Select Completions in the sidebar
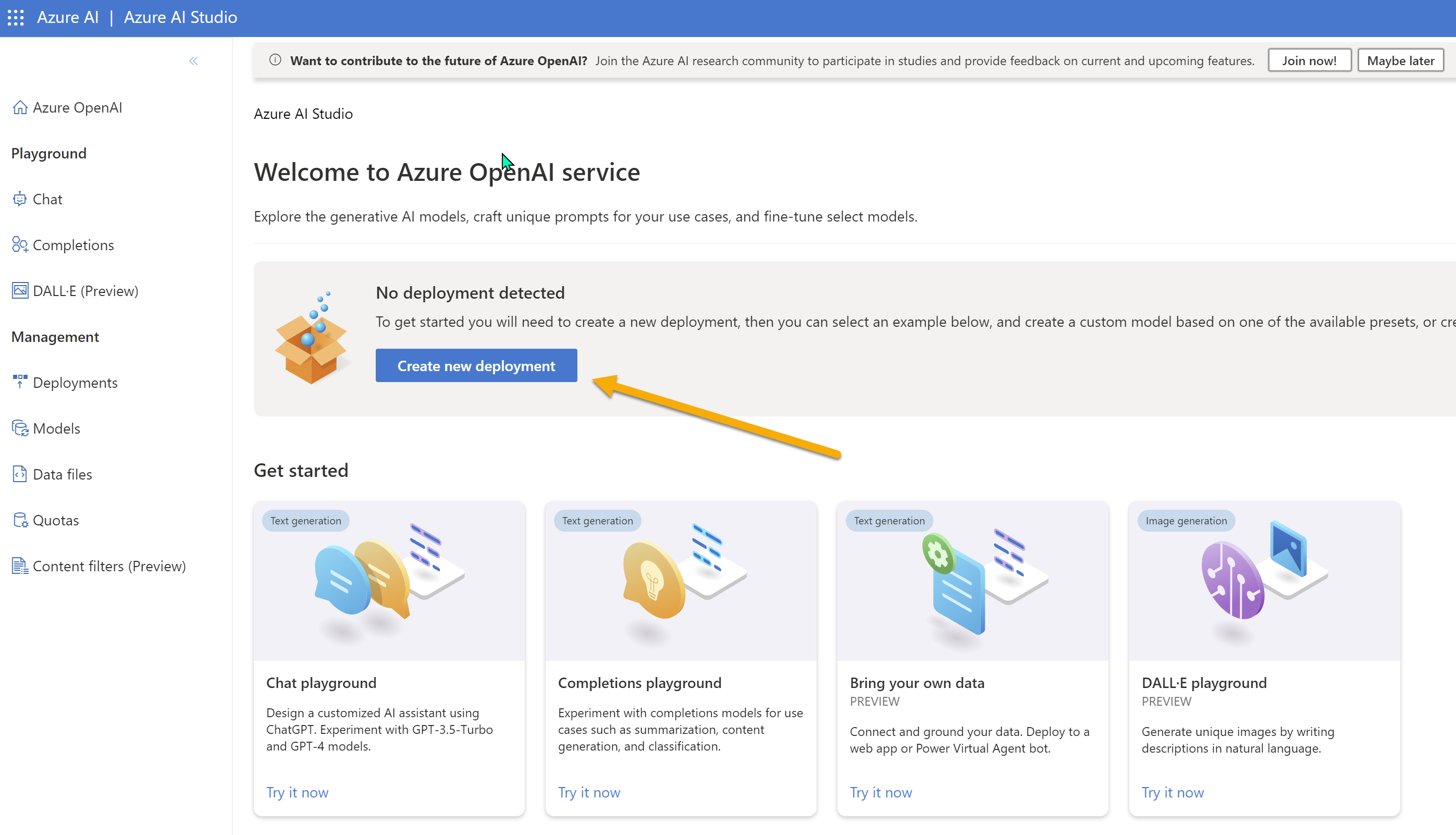The width and height of the screenshot is (1456, 835). [x=73, y=245]
